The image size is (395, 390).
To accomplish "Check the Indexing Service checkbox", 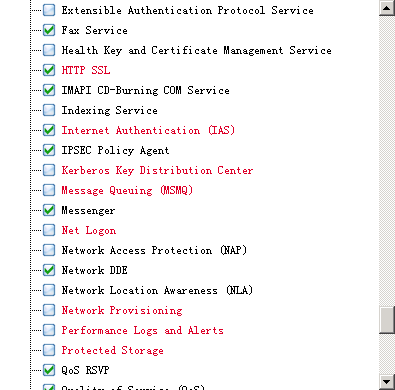I will click(49, 110).
